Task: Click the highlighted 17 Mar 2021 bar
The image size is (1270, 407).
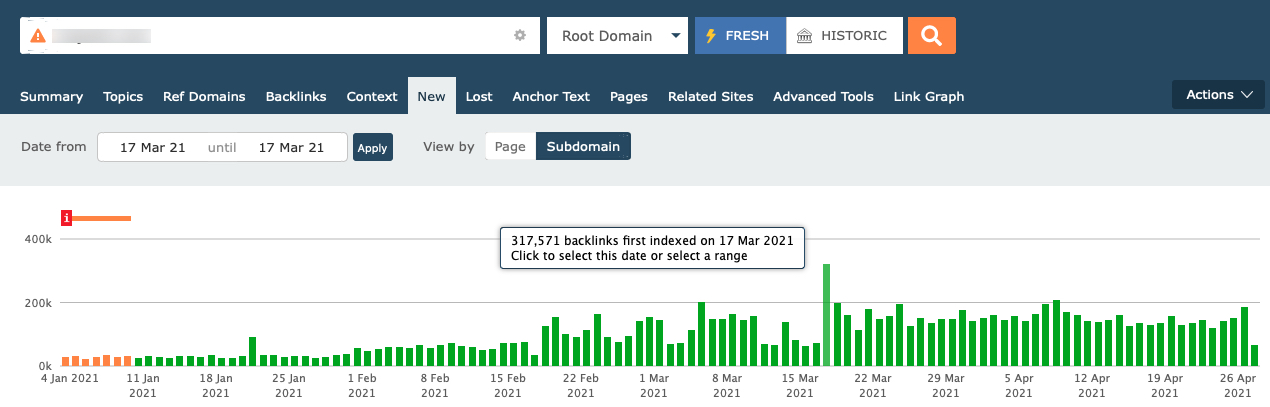Action: [x=827, y=315]
